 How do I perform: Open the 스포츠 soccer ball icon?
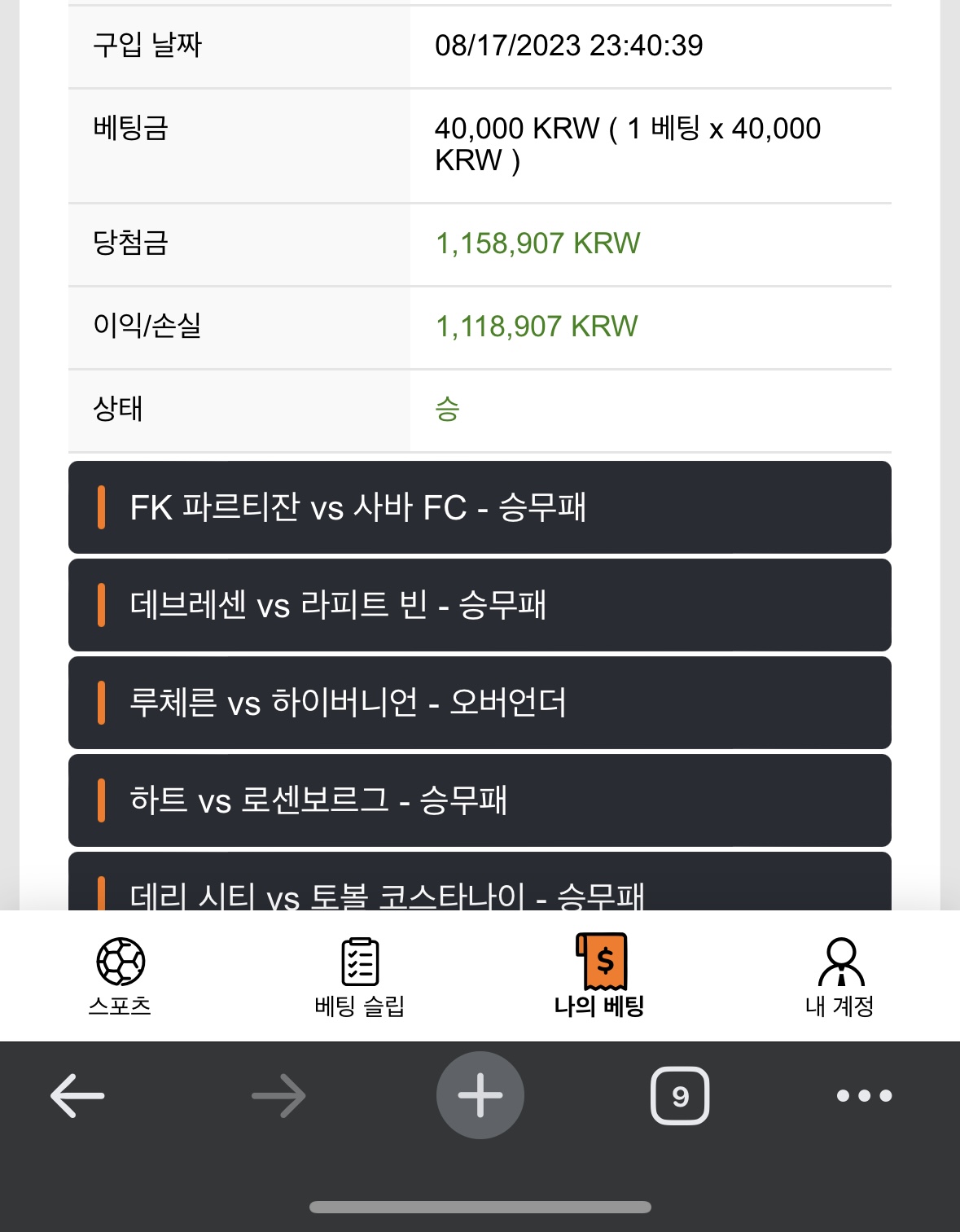click(x=121, y=962)
